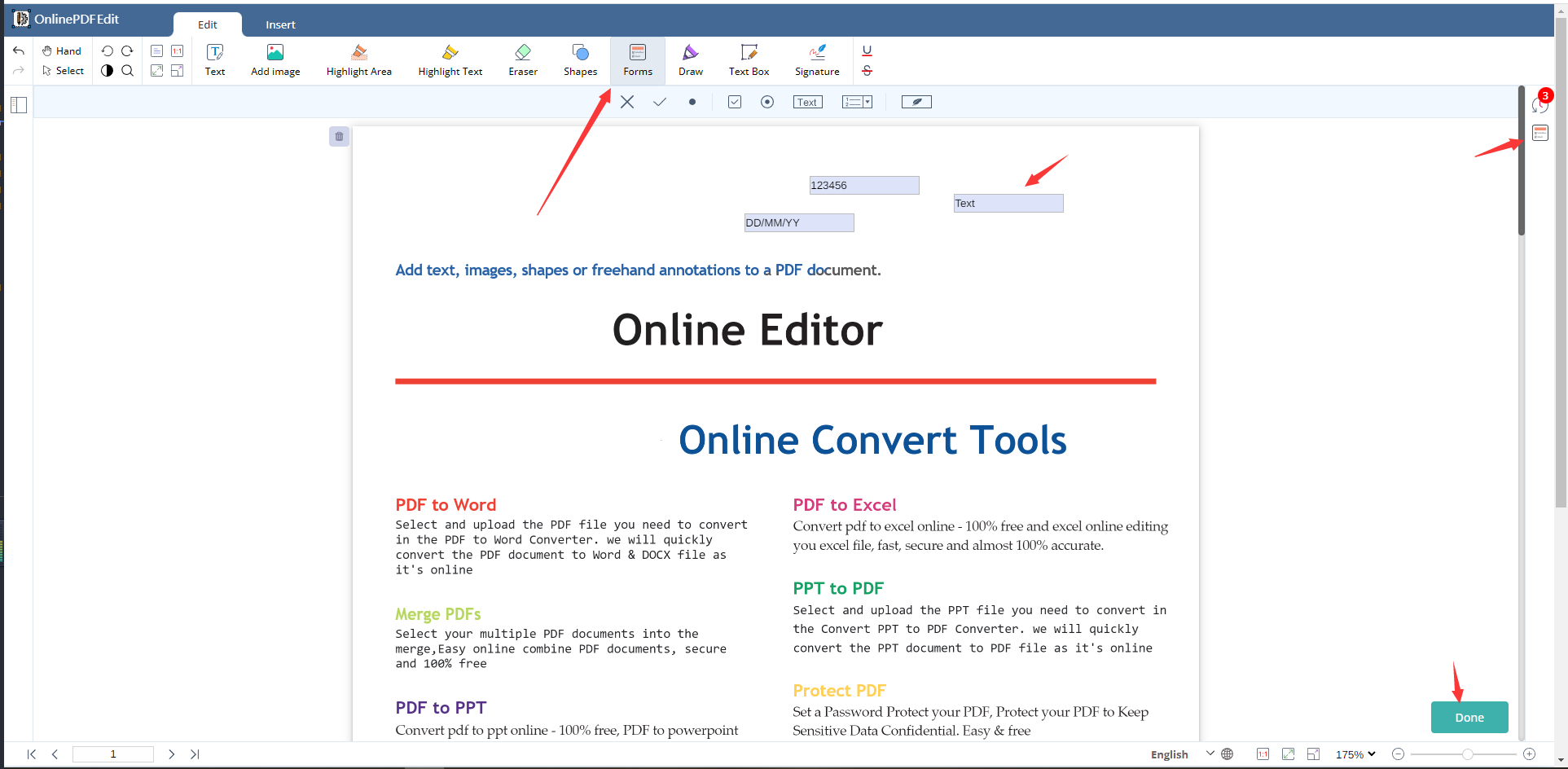Select the Highlight Text tool
The image size is (1568, 769).
coord(450,59)
